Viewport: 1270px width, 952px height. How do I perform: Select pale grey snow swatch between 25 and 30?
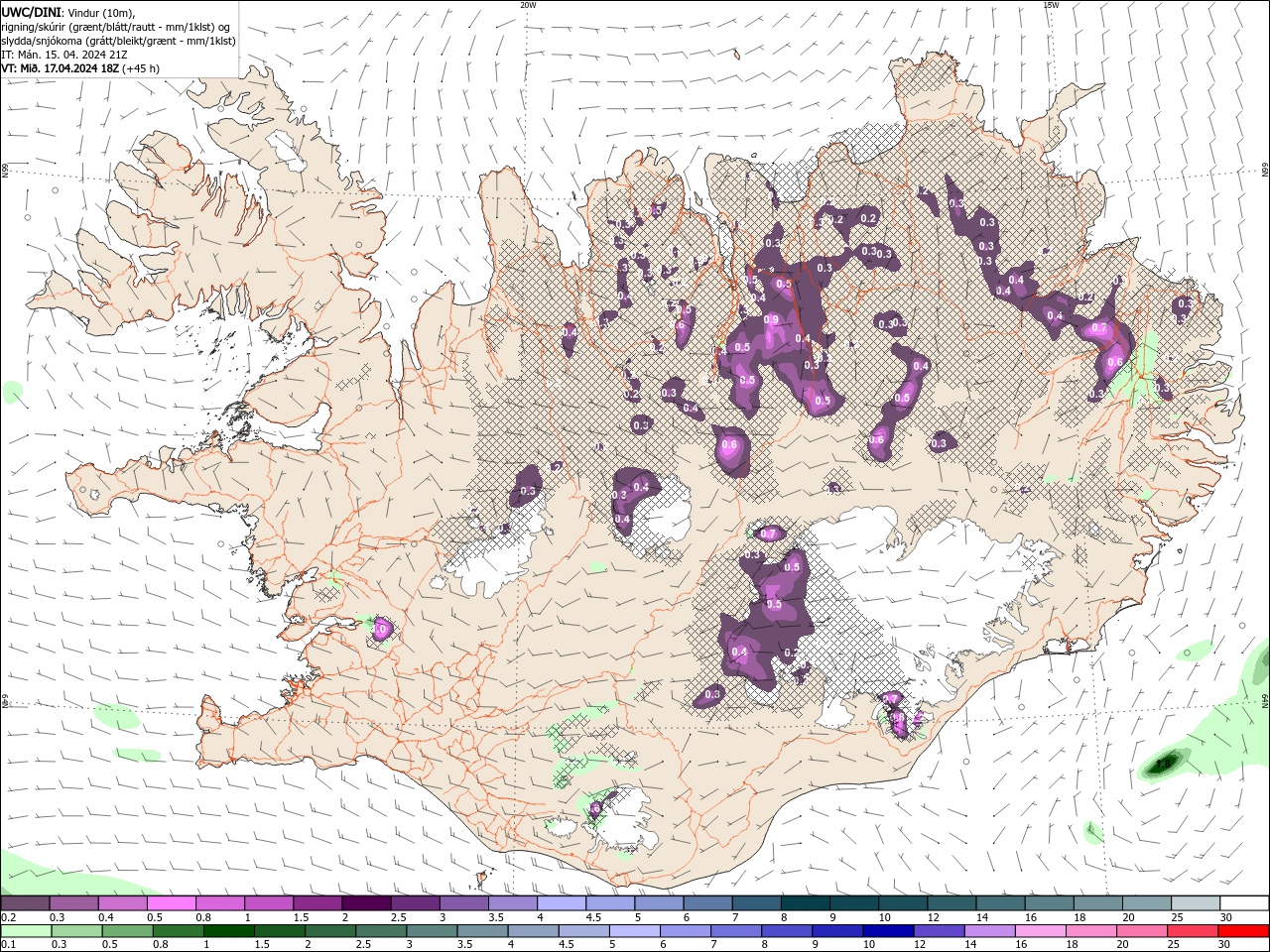tap(1196, 903)
